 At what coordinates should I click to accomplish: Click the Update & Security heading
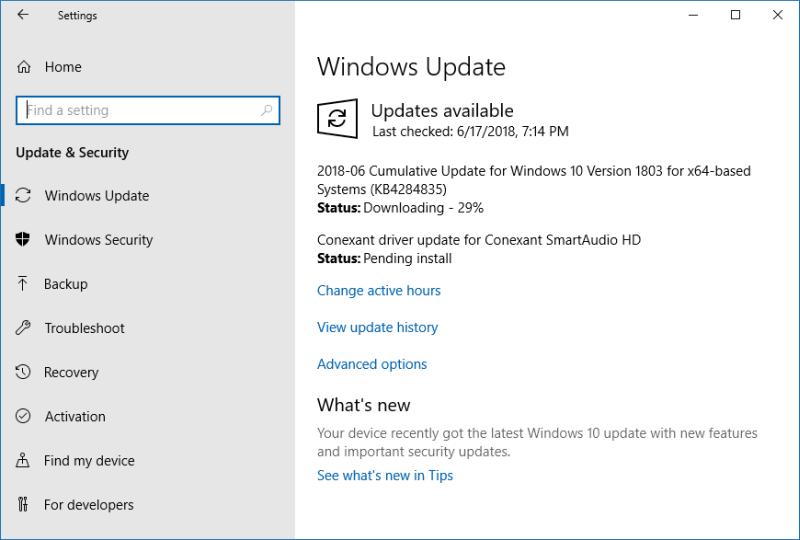(x=72, y=153)
